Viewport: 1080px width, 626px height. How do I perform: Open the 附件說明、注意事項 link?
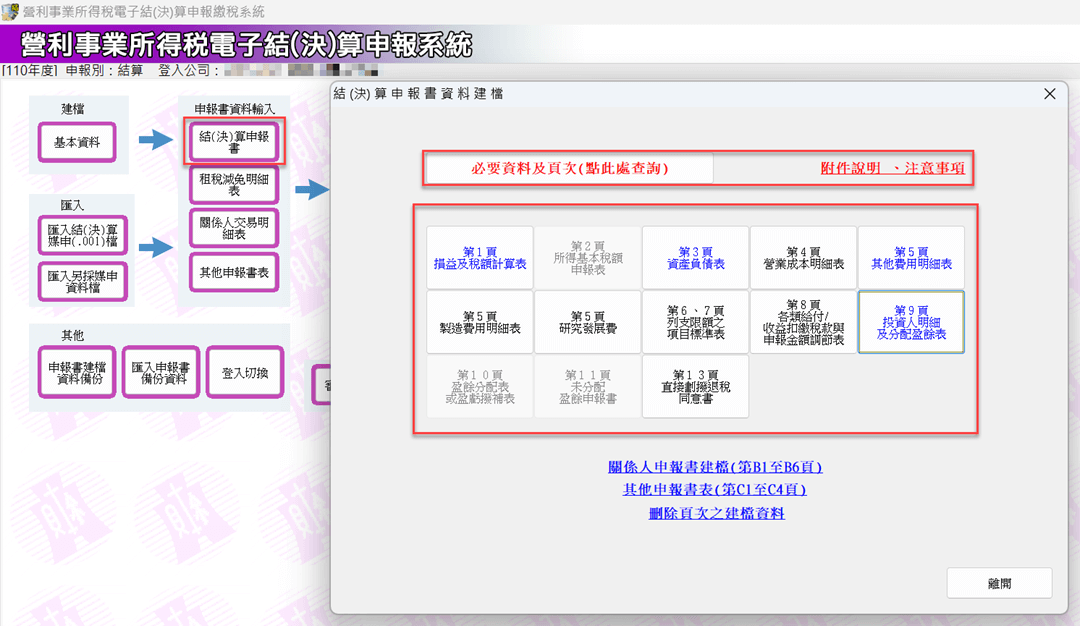coord(892,169)
